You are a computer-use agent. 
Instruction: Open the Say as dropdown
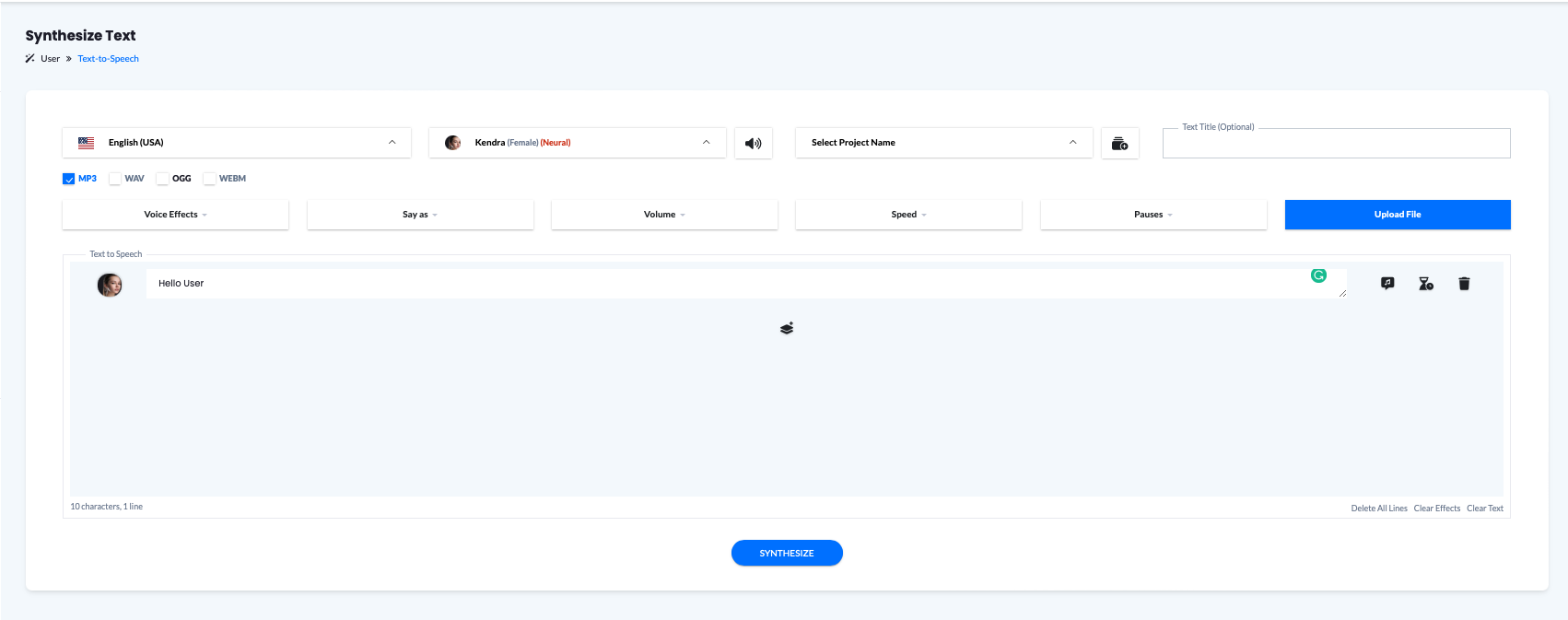point(420,215)
